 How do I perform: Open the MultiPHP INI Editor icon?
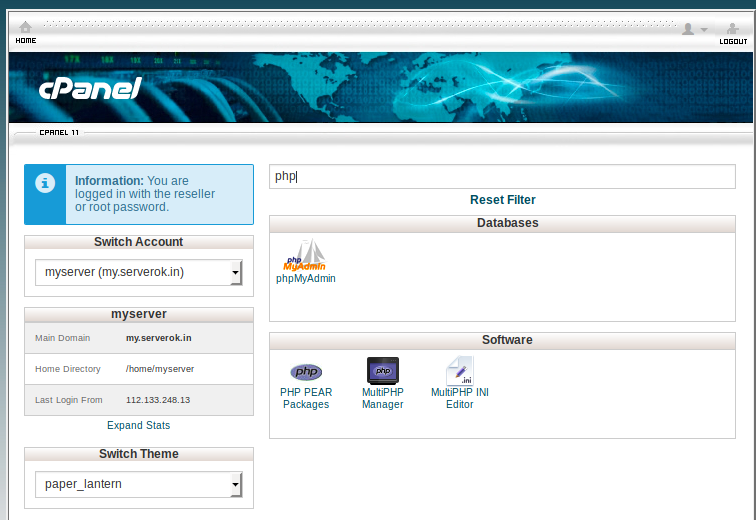(x=459, y=371)
